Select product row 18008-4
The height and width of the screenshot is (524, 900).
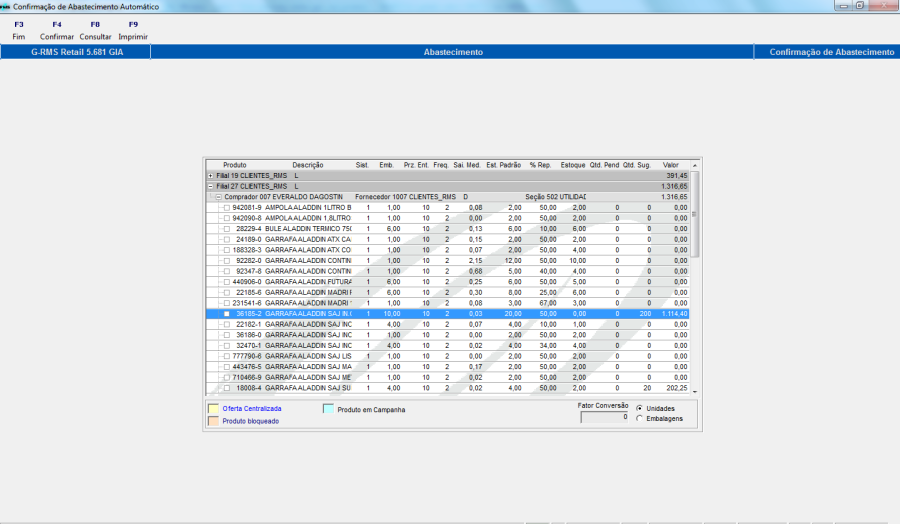point(448,388)
